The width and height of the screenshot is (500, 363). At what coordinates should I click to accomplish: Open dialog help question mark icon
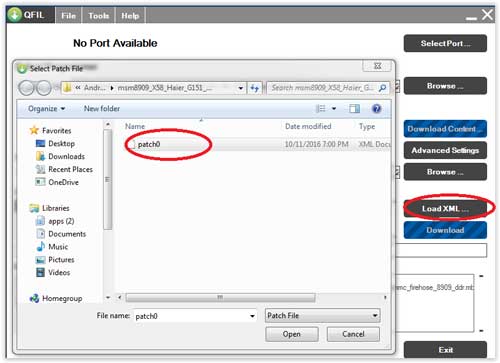[376, 109]
